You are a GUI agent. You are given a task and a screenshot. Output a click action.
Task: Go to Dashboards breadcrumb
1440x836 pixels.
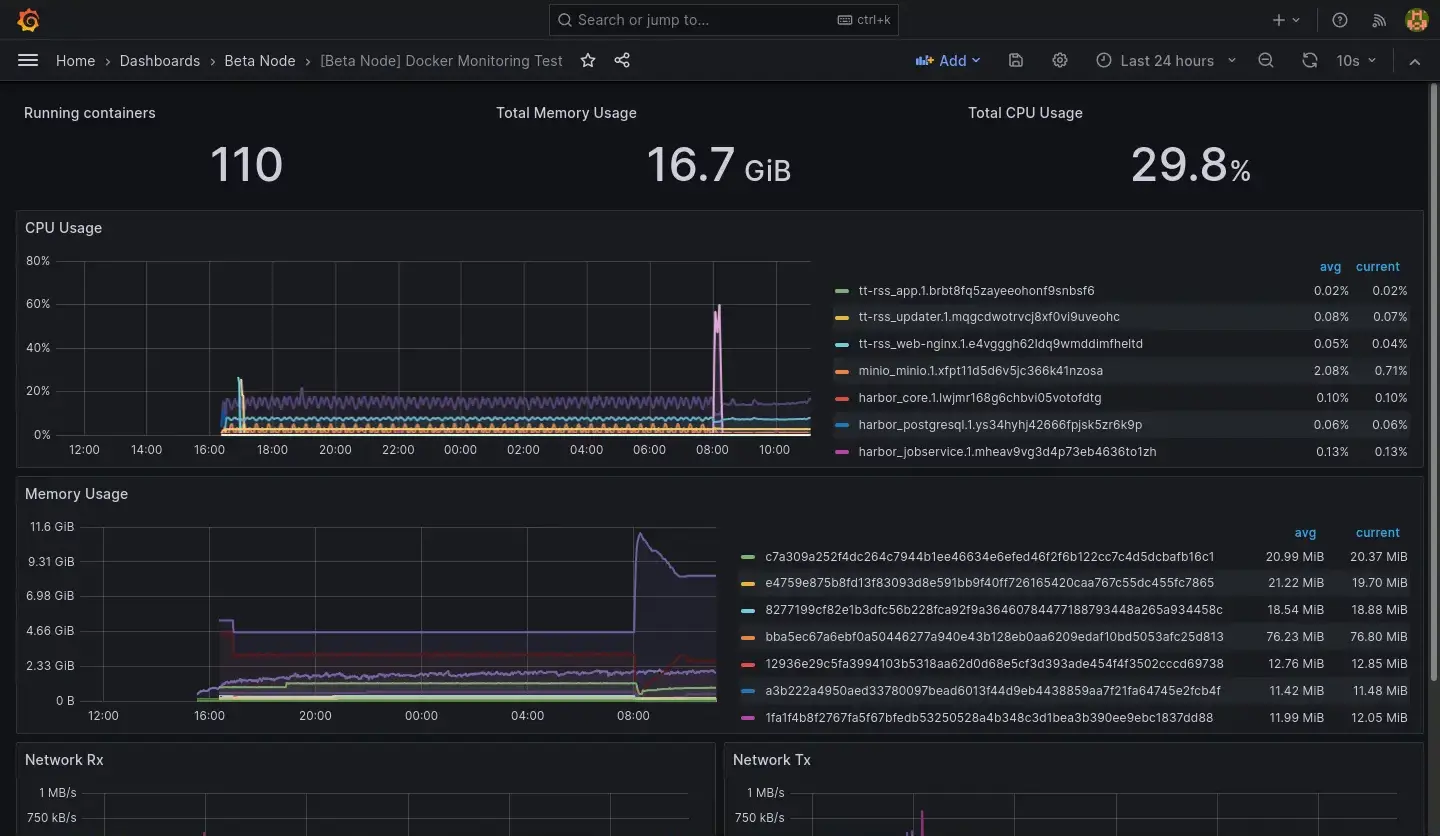160,61
